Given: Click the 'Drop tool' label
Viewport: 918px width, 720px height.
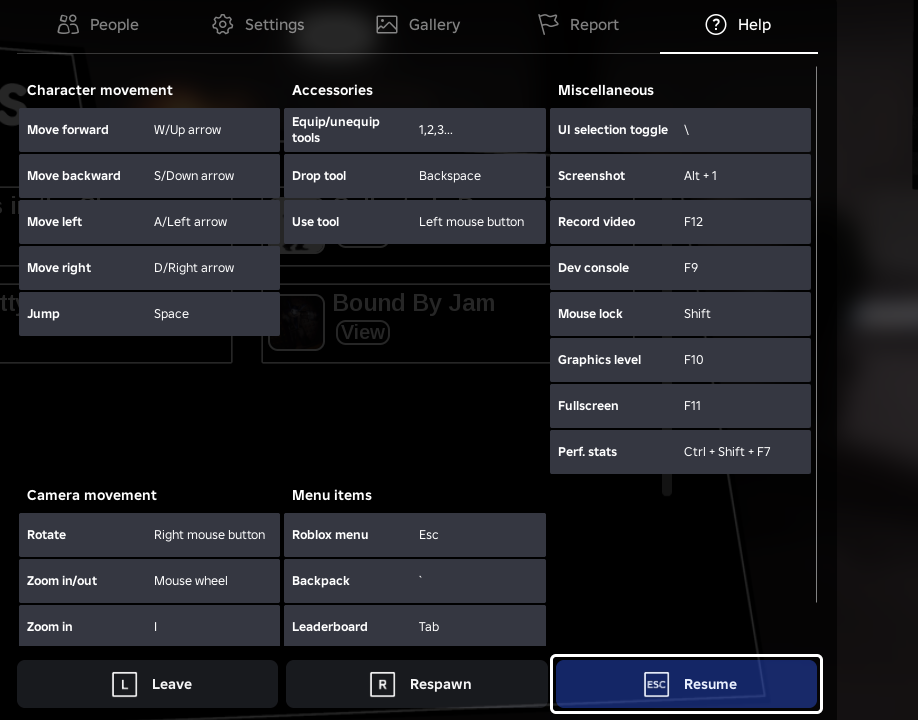Looking at the screenshot, I should [319, 176].
